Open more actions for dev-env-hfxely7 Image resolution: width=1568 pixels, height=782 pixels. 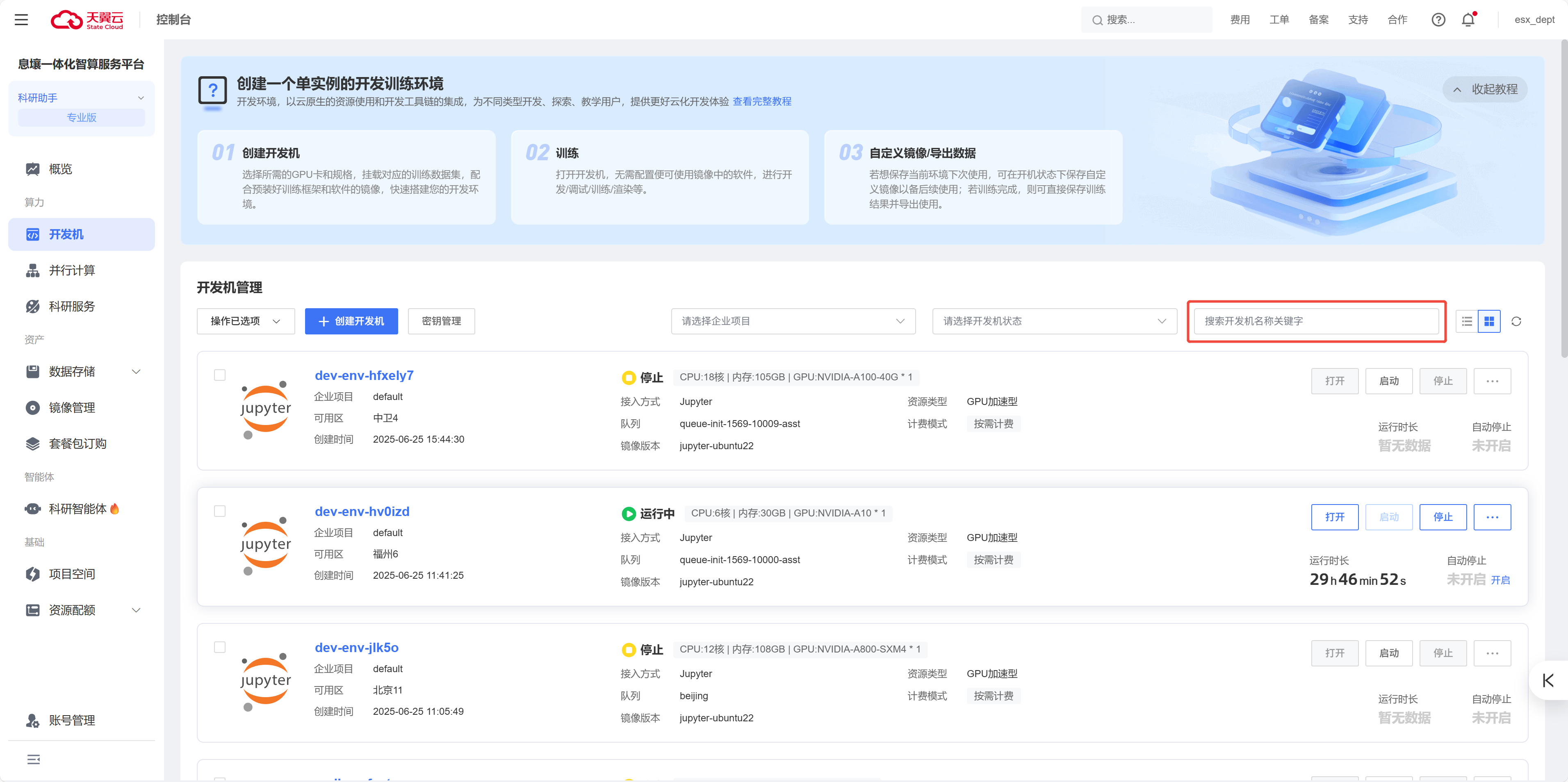point(1492,381)
